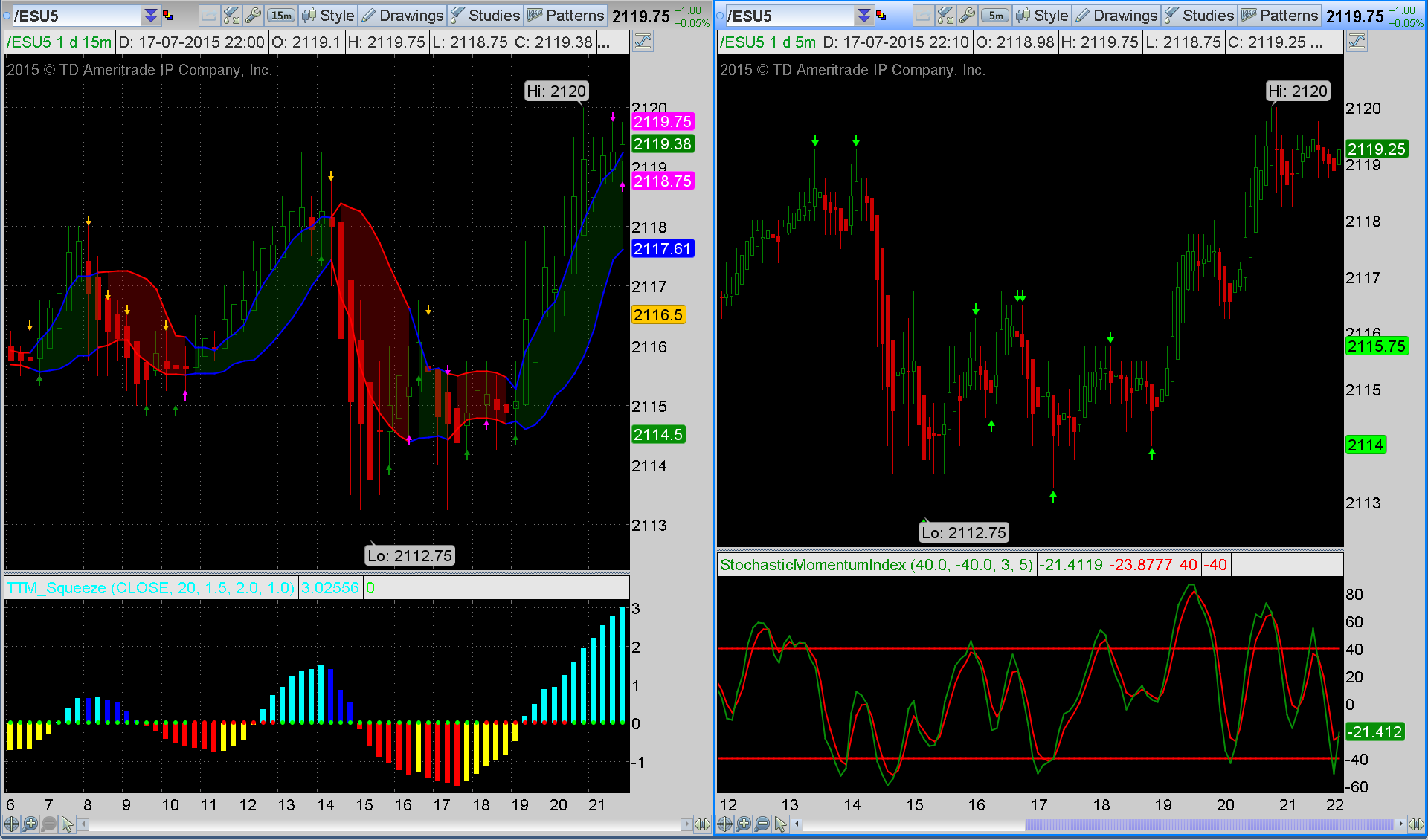Open the Studies menu in left chart

tap(485, 16)
